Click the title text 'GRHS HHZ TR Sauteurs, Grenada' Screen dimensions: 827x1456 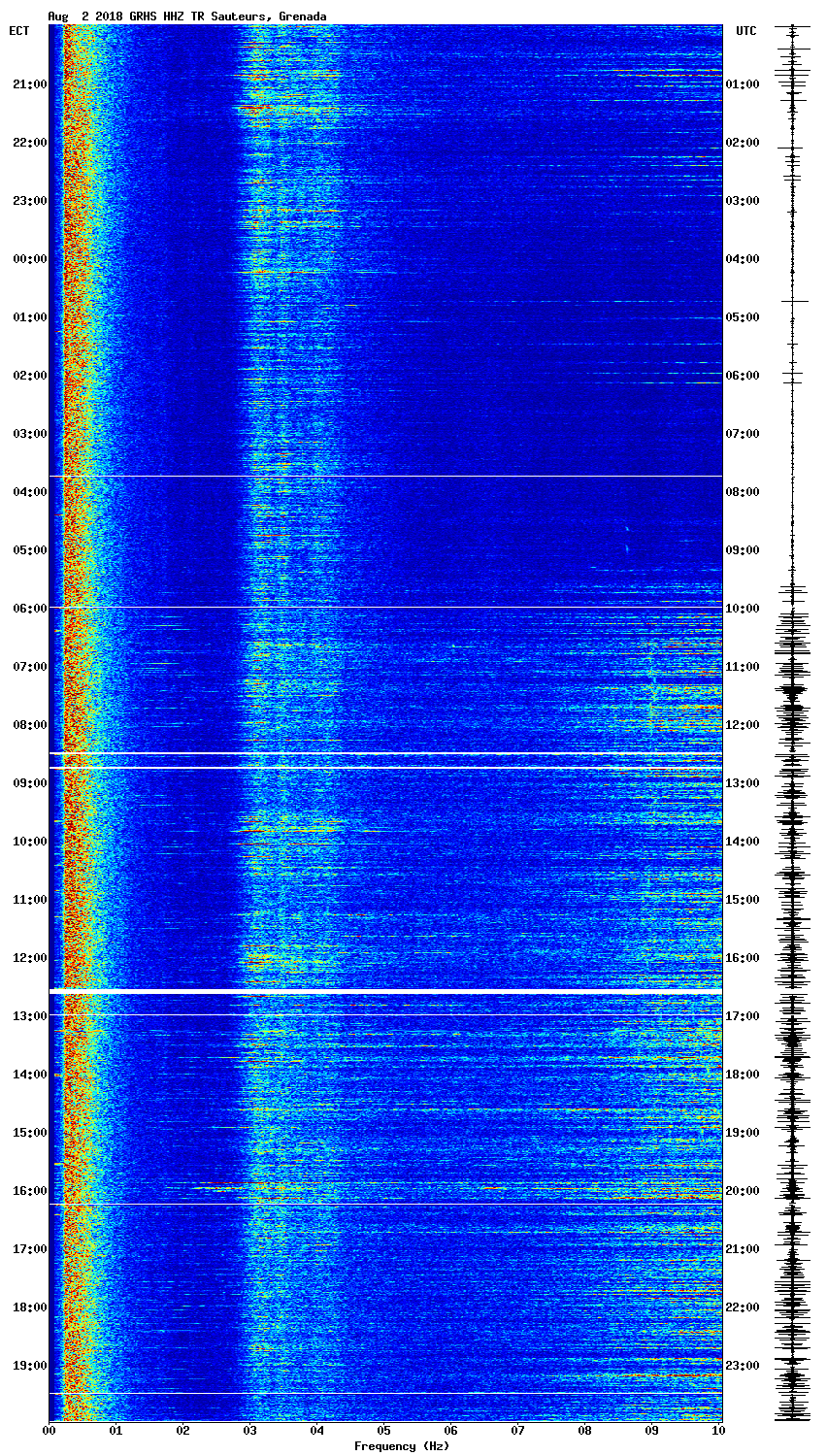[227, 17]
